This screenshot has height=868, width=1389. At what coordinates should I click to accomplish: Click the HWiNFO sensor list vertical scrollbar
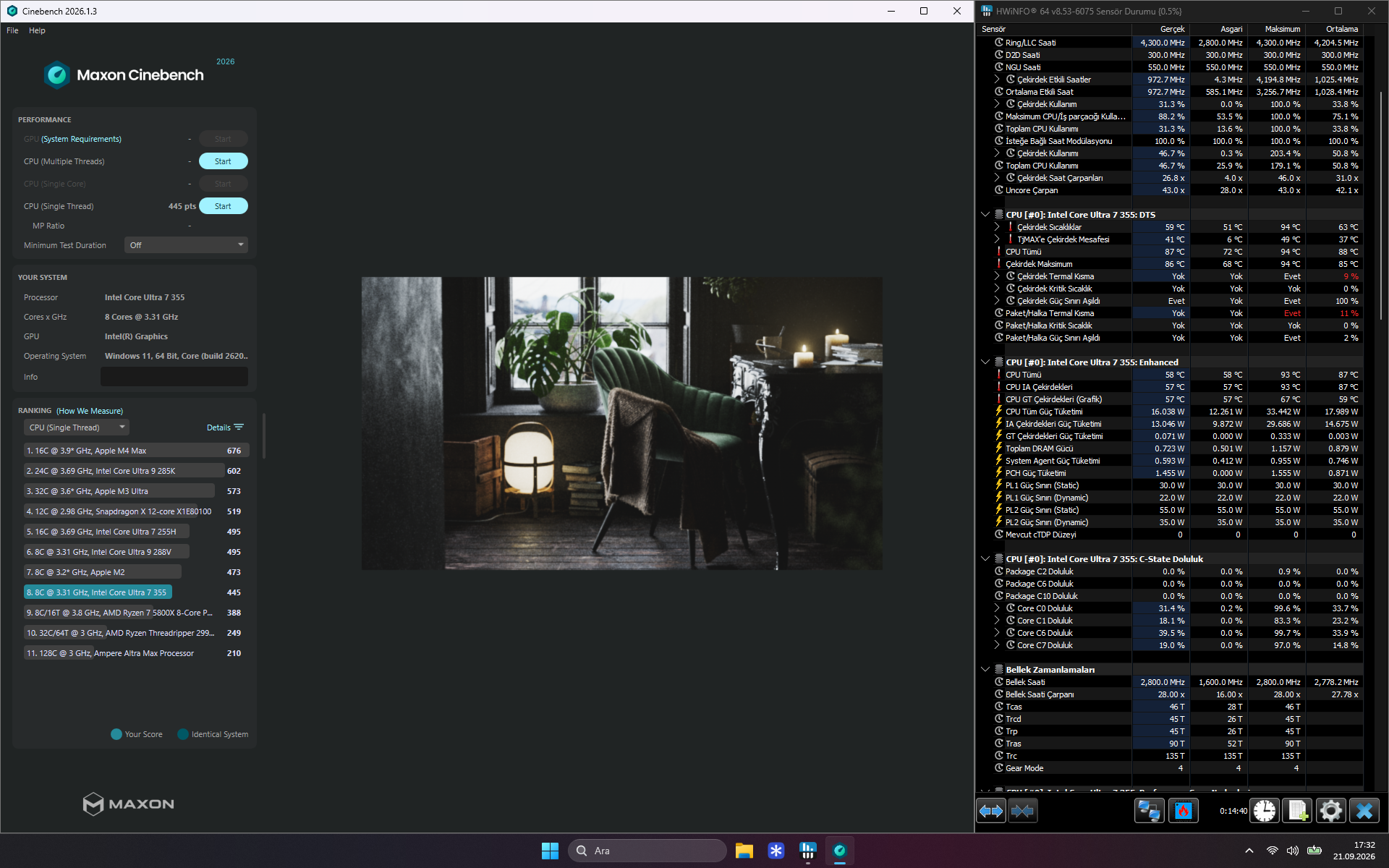pos(1381,206)
